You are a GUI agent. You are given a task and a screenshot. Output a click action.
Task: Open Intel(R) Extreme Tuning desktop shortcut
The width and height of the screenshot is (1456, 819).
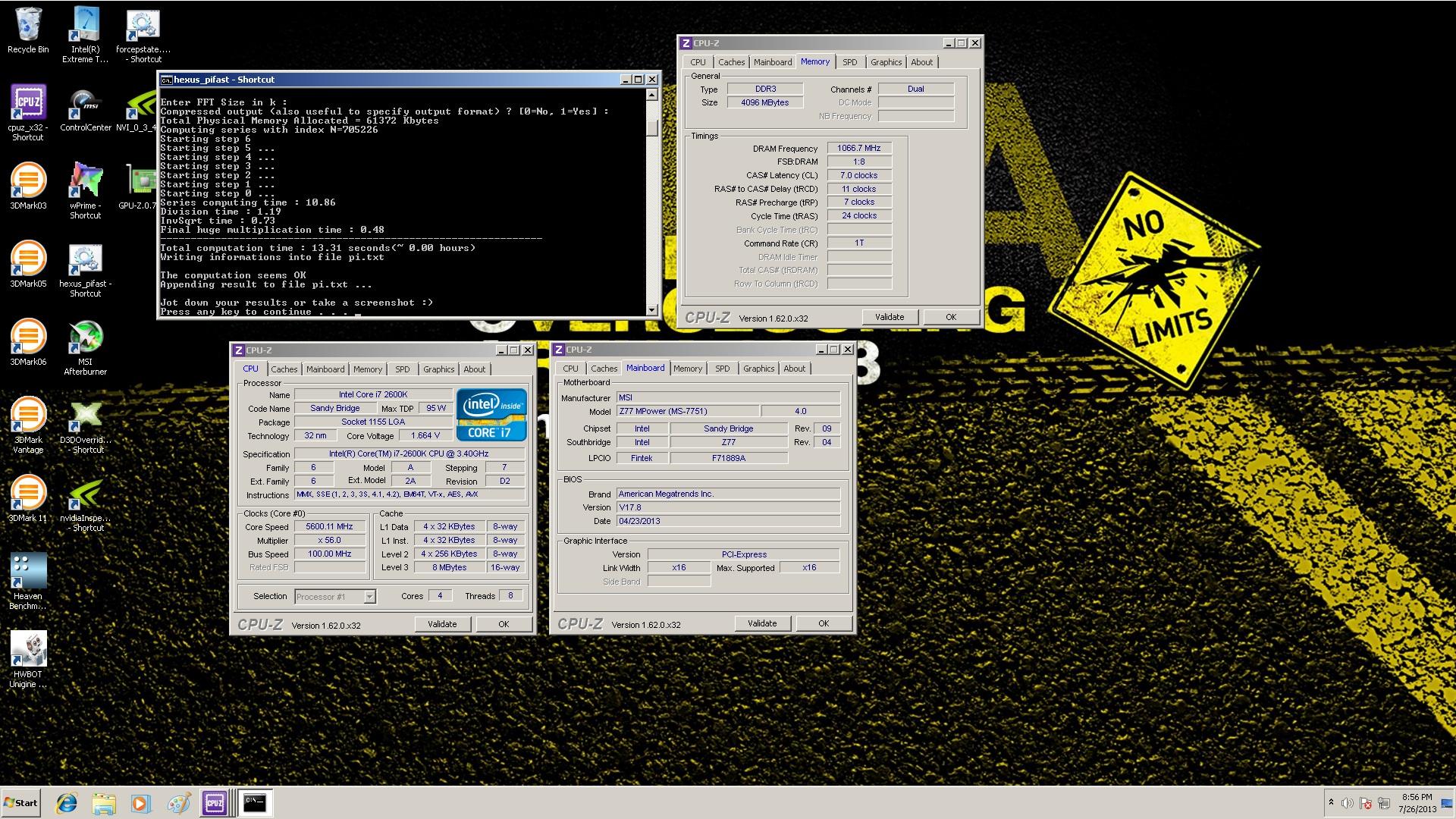coord(85,34)
